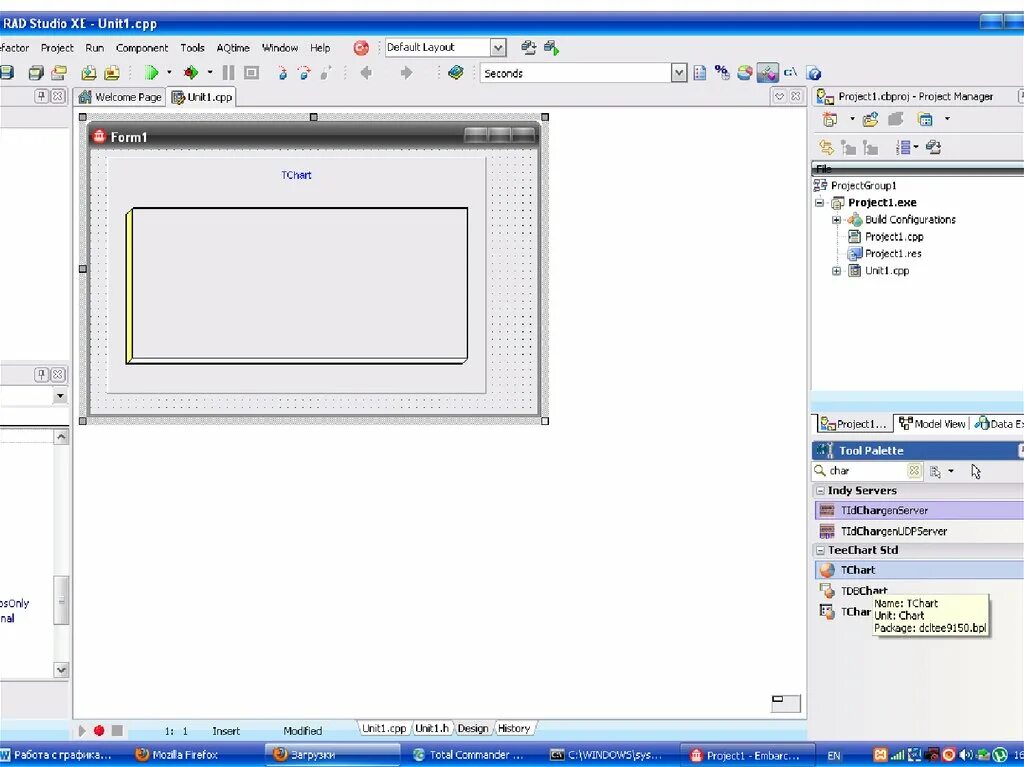
Task: Switch to the Welcome Page tab
Action: (x=120, y=97)
